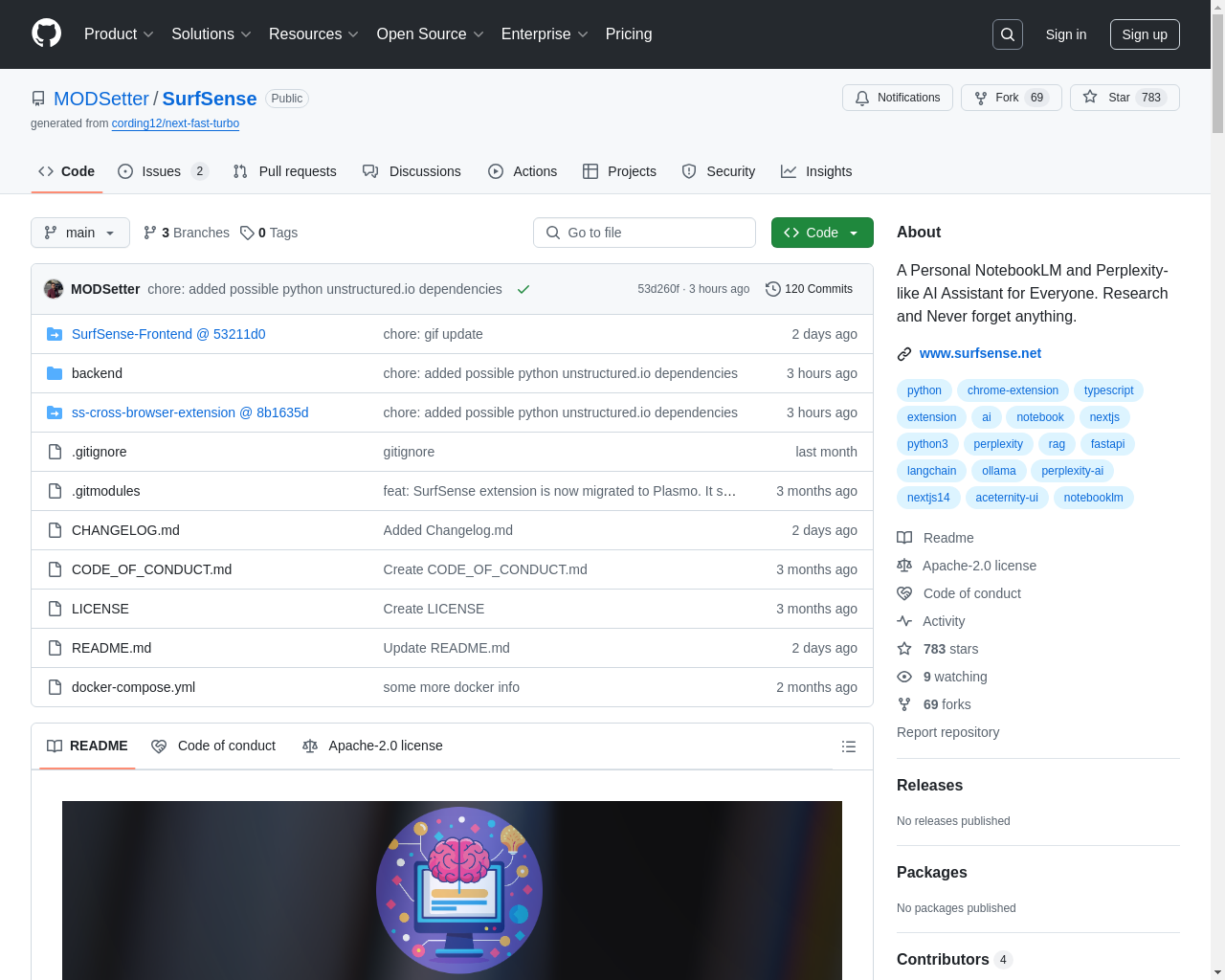The image size is (1225, 980).
Task: Click the repository icon beside MODSetter
Action: 38,99
